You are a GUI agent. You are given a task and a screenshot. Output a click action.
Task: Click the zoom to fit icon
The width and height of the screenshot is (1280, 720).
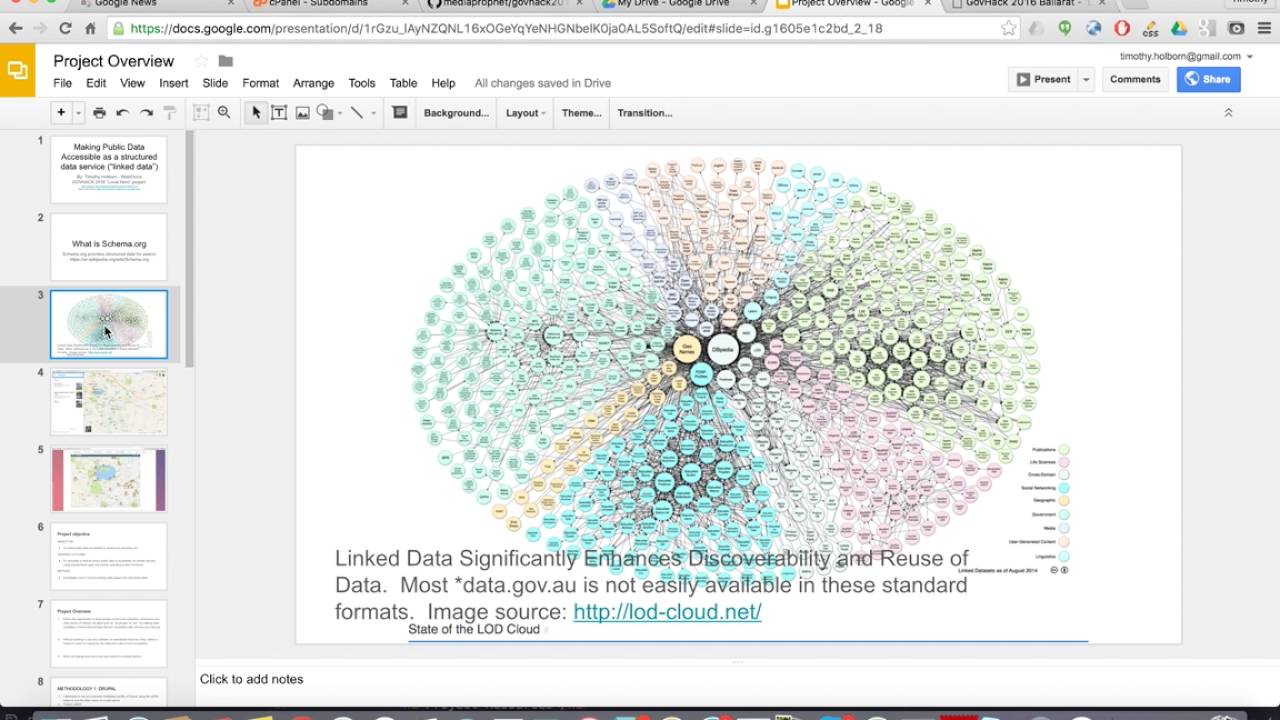point(201,113)
